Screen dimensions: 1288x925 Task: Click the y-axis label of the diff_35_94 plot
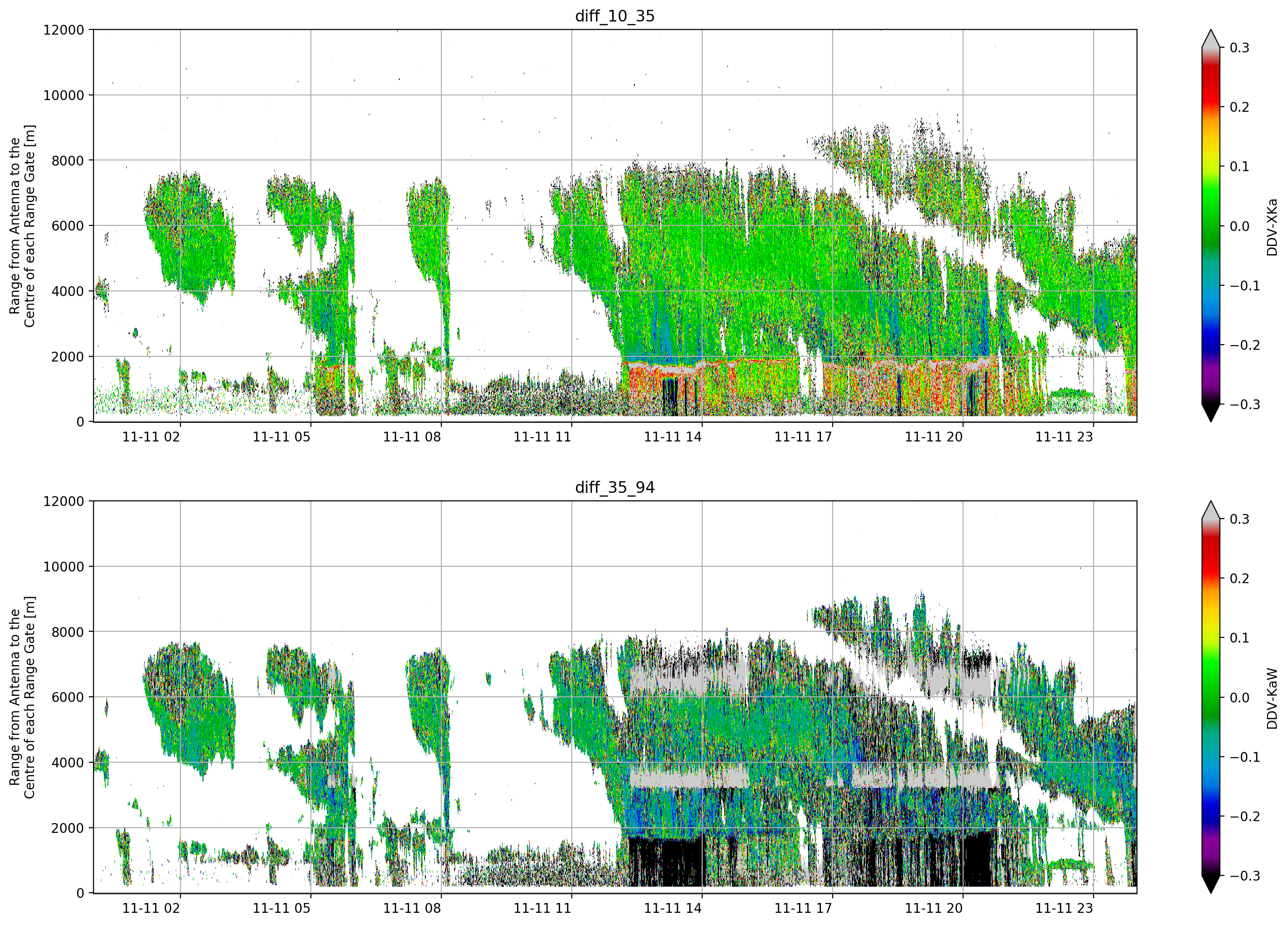pyautogui.click(x=22, y=697)
